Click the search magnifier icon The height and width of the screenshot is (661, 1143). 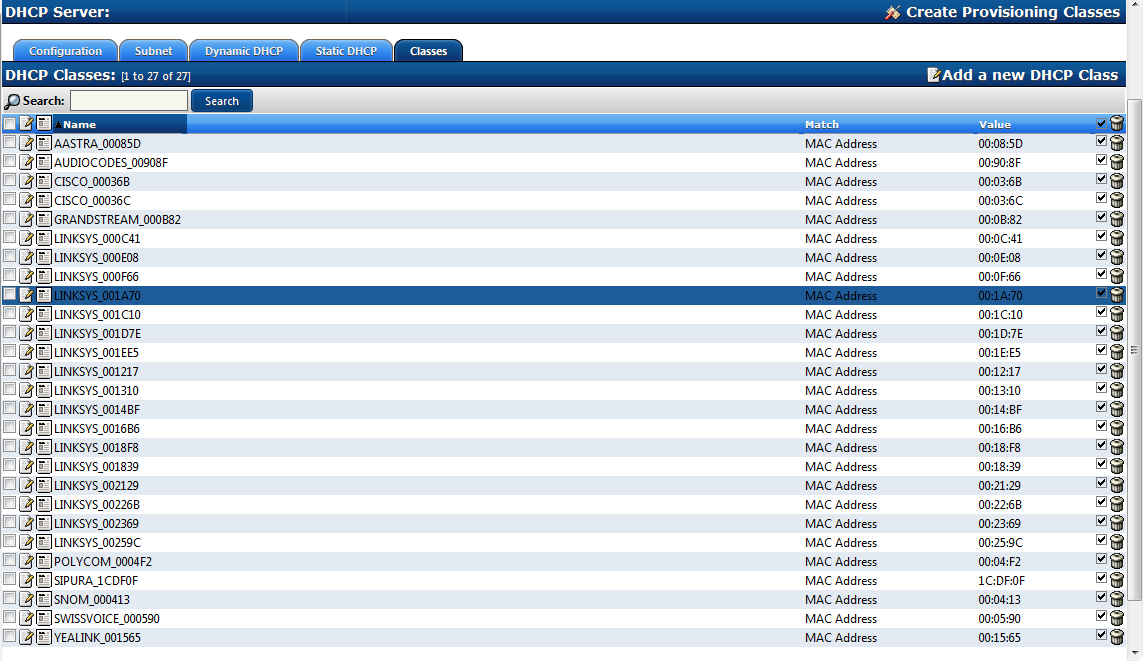click(12, 101)
